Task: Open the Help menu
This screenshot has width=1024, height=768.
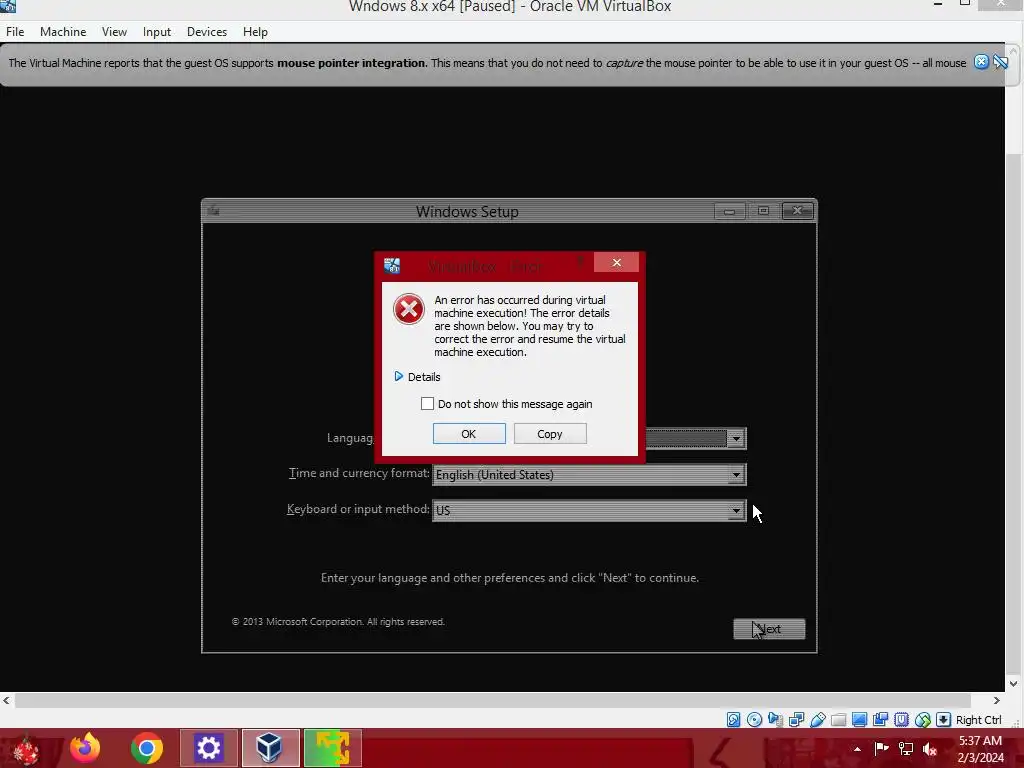Action: pos(255,31)
